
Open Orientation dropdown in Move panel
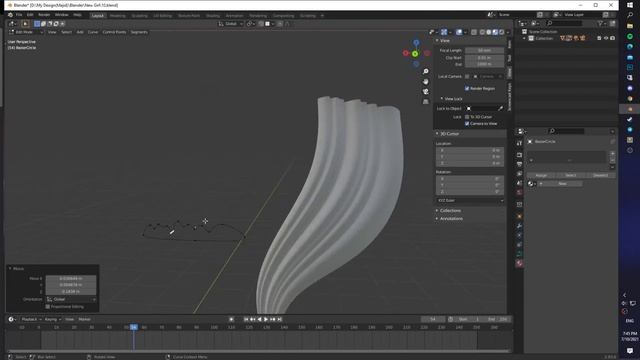71,300
